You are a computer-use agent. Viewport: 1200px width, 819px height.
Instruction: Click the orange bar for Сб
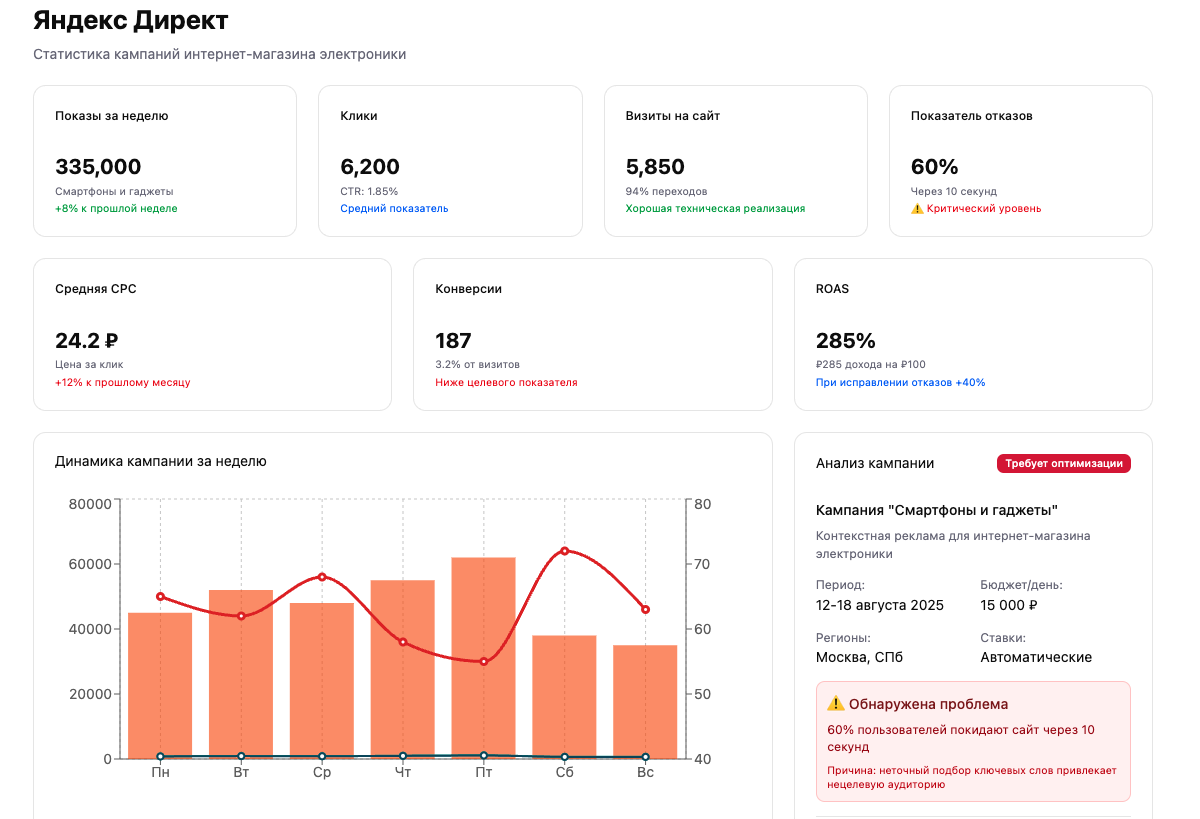click(x=565, y=697)
